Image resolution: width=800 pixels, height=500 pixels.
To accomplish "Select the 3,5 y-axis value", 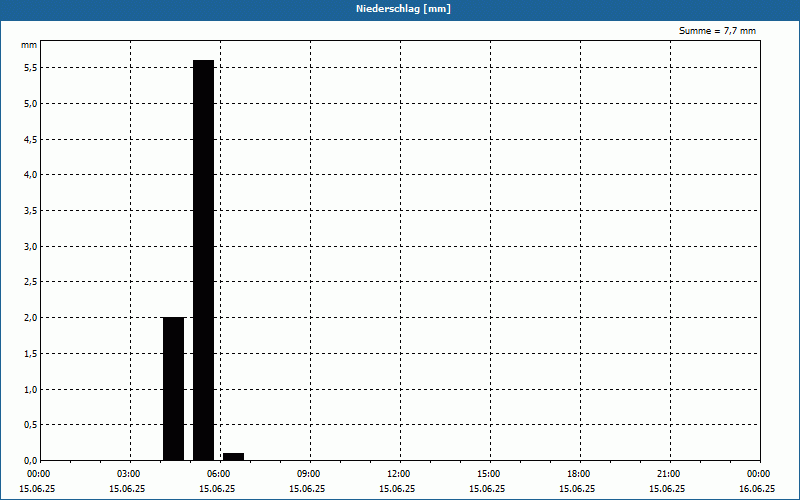I will (x=31, y=210).
